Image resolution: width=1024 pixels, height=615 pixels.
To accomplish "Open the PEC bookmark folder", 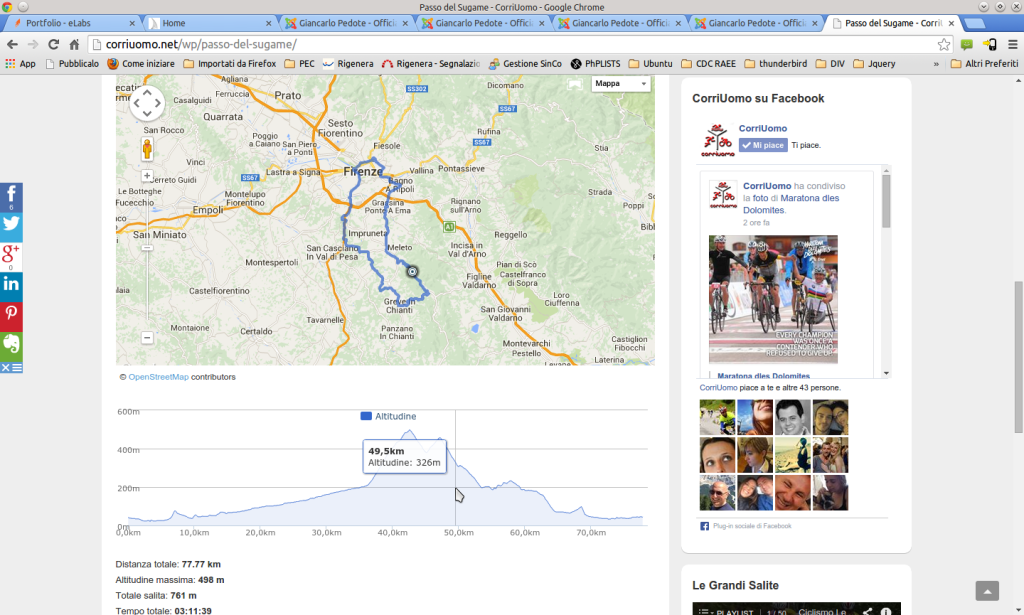I will [300, 63].
